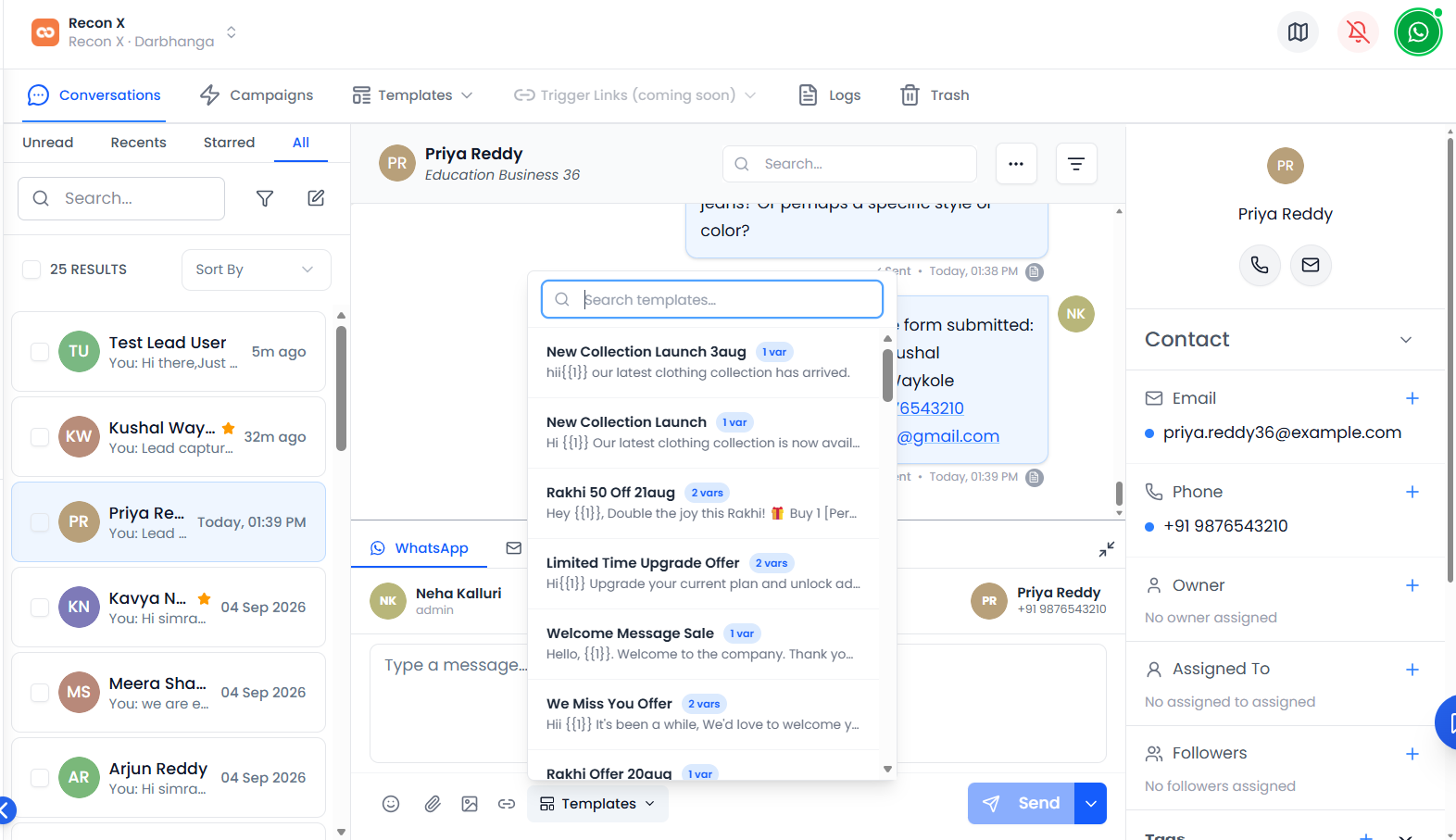
Task: Open the emoji picker icon
Action: [x=391, y=804]
